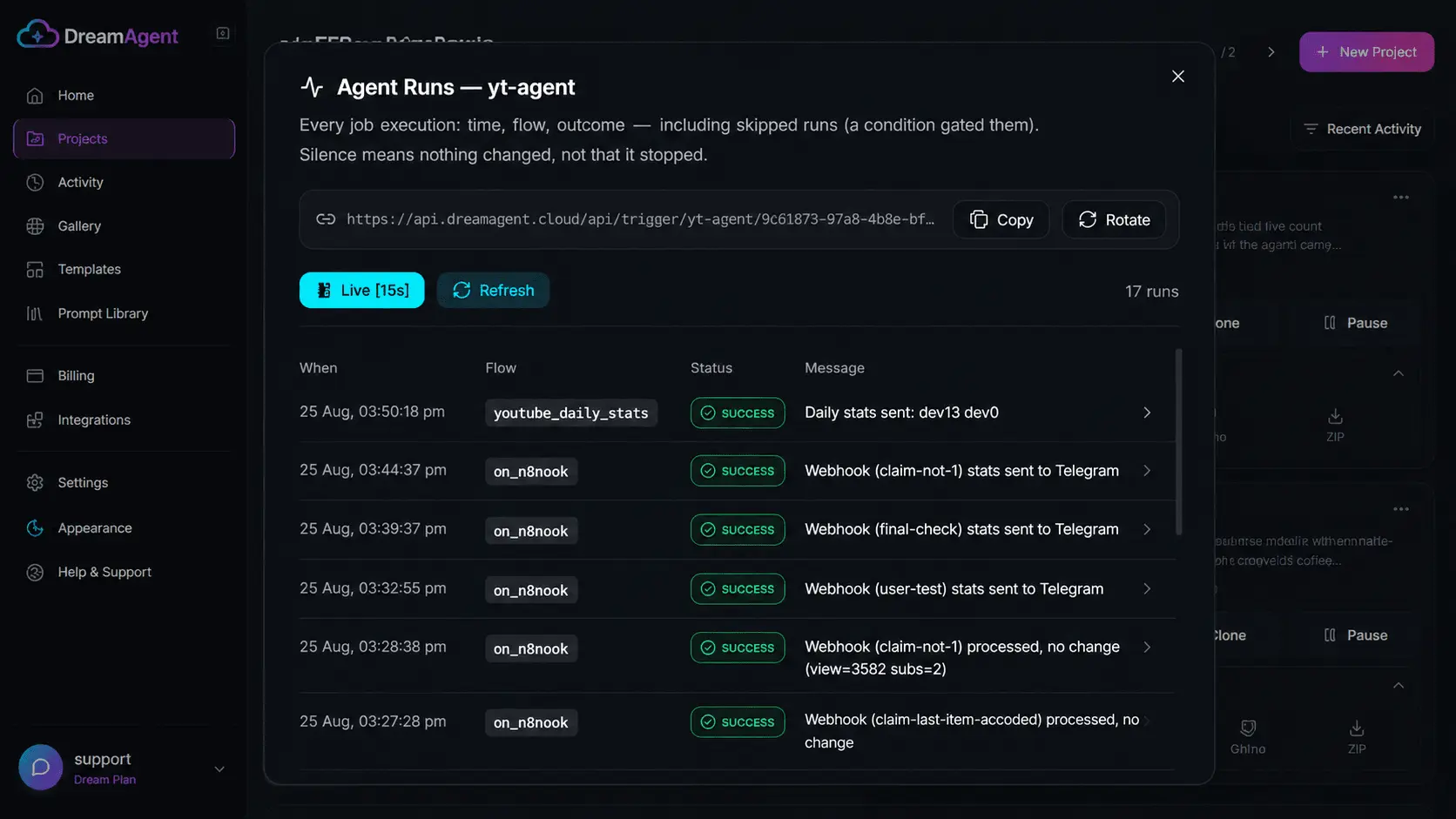Toggle the Live [15s] auto-refresh button
The height and width of the screenshot is (819, 1456).
(362, 290)
